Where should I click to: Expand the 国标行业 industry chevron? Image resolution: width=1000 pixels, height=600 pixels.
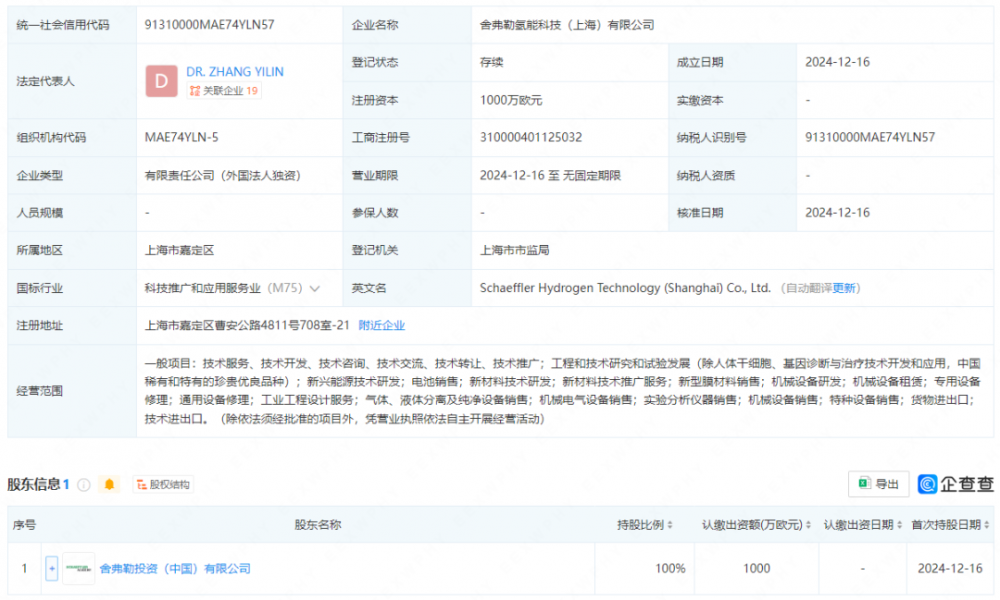coord(315,288)
